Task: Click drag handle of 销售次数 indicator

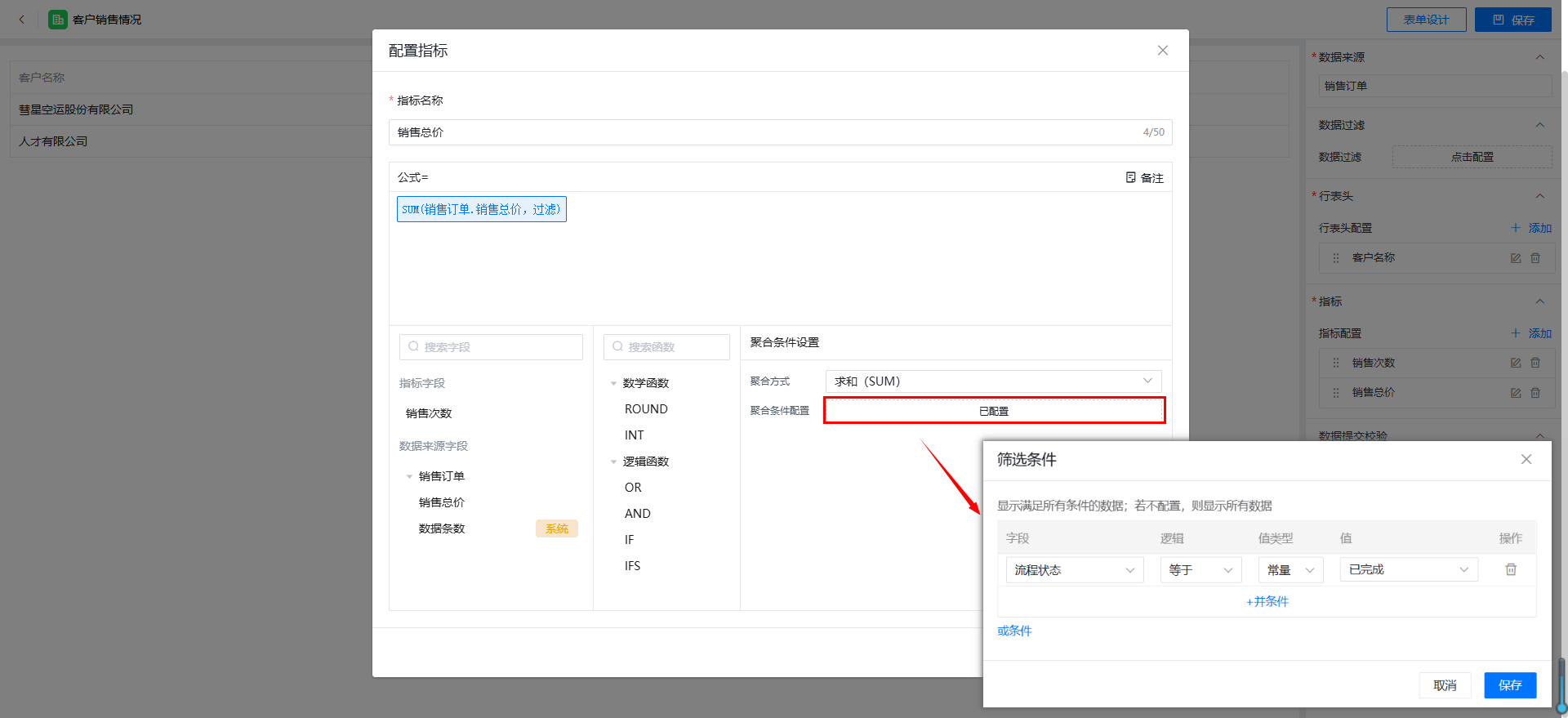Action: 1336,363
